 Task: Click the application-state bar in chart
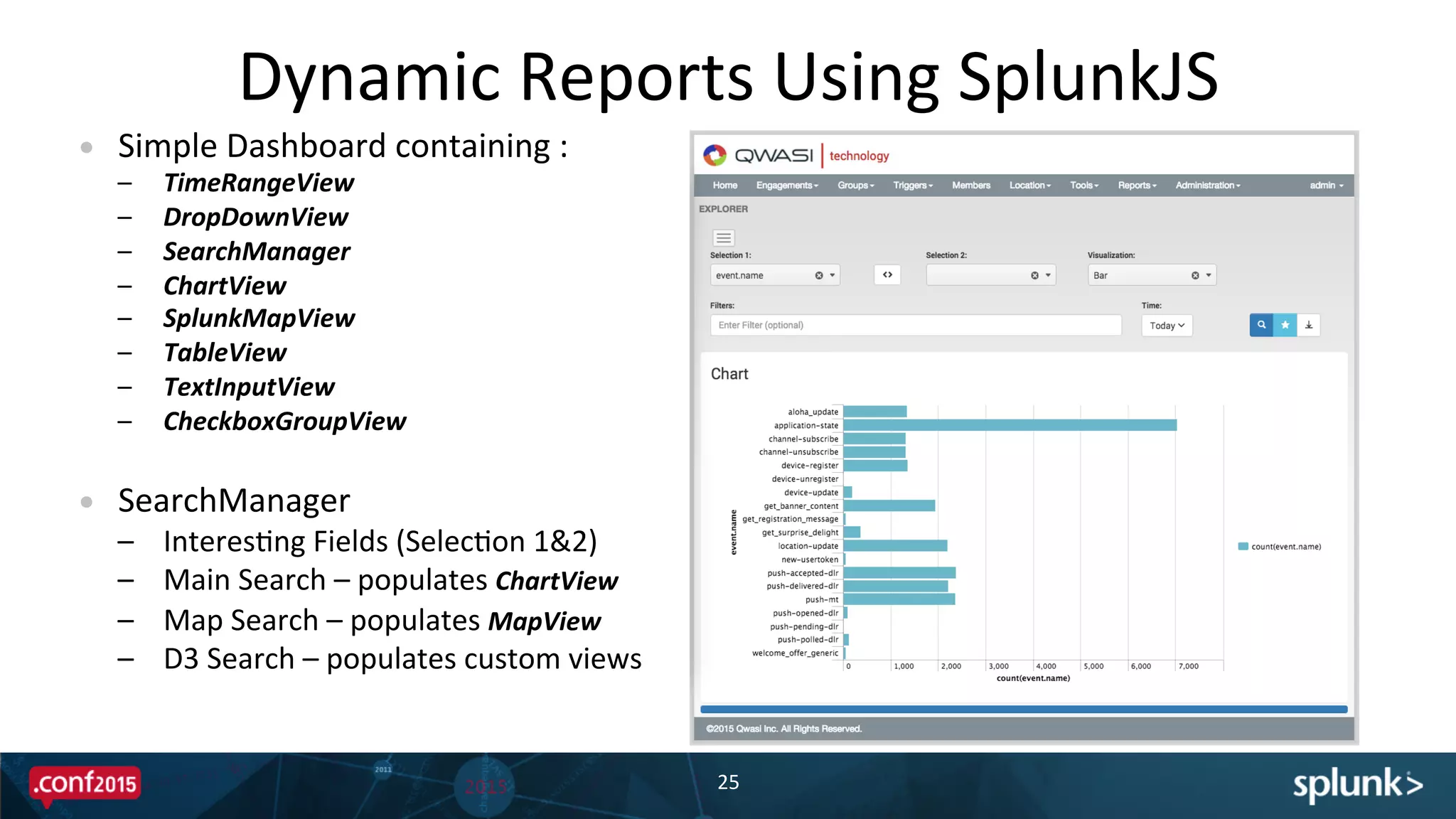(x=1010, y=425)
